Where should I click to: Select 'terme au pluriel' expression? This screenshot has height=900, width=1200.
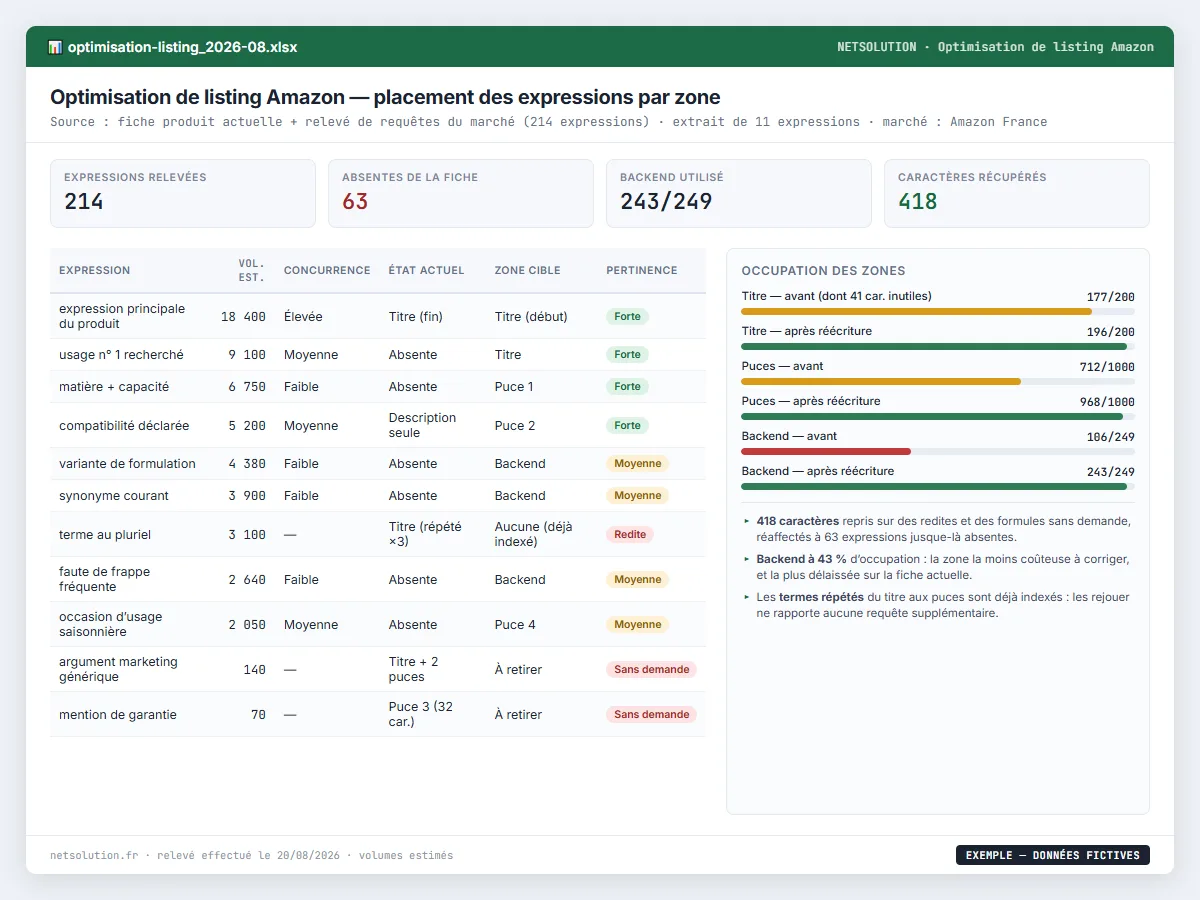105,535
